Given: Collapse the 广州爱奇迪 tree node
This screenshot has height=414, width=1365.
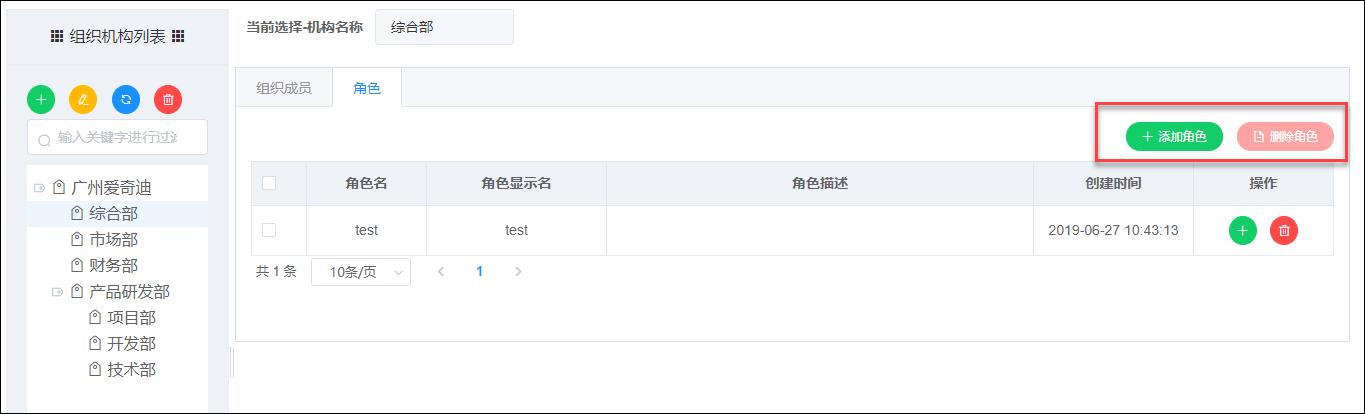Looking at the screenshot, I should tap(39, 187).
